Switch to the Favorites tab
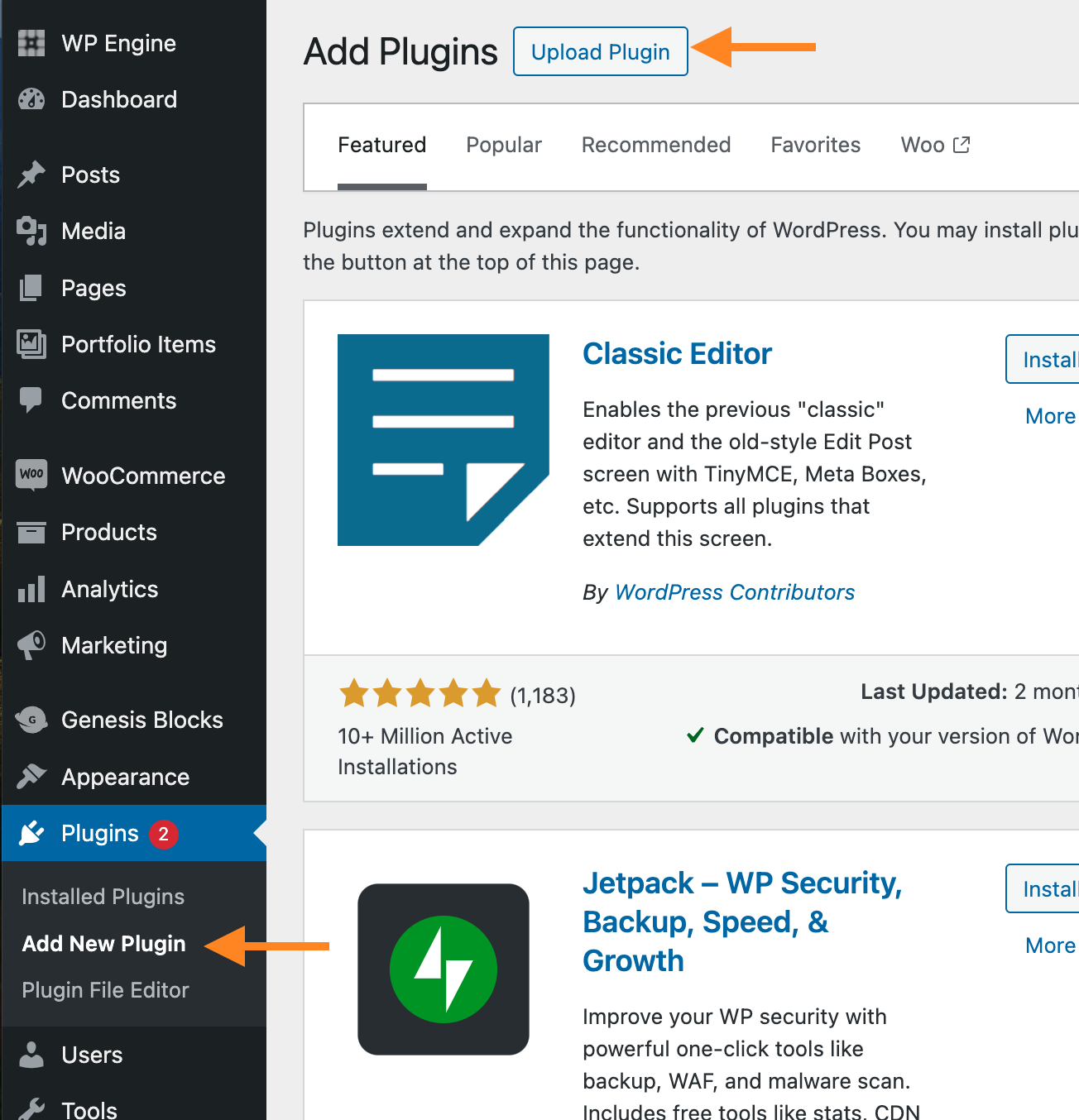 click(816, 146)
